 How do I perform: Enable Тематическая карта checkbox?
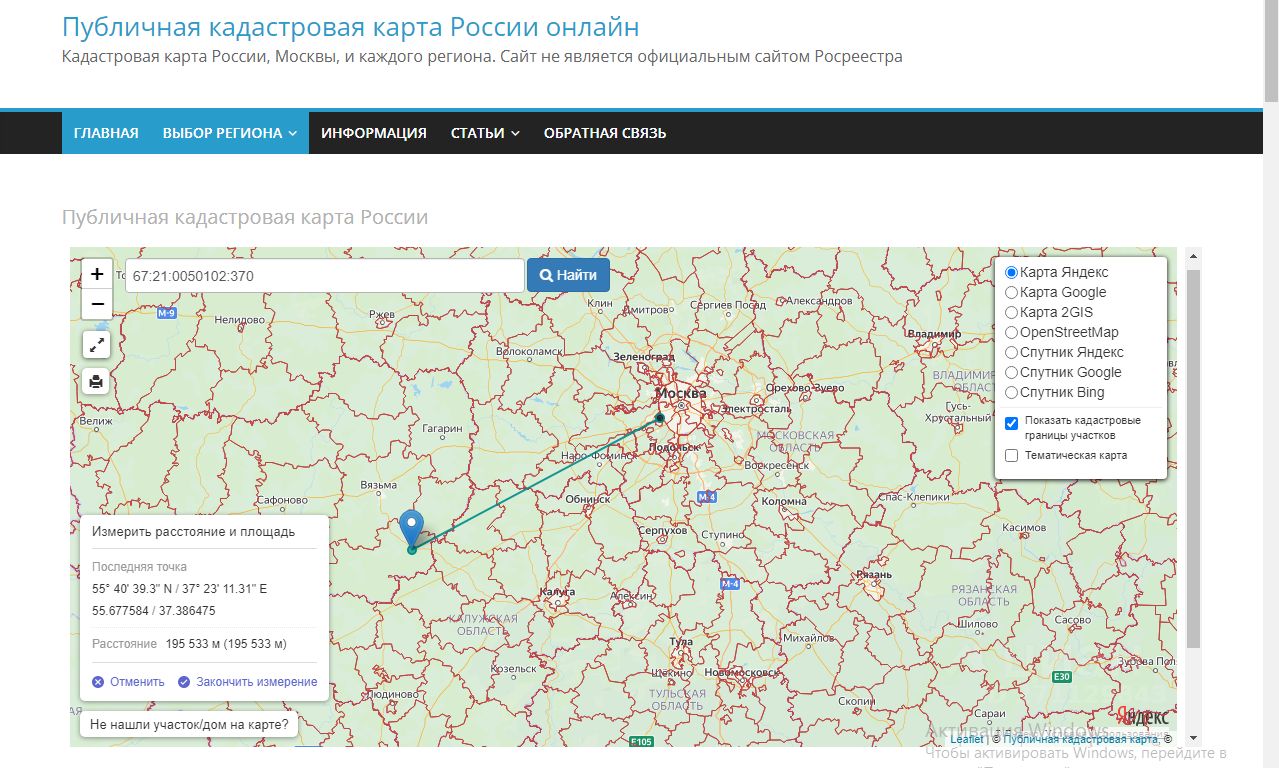[x=1011, y=456]
